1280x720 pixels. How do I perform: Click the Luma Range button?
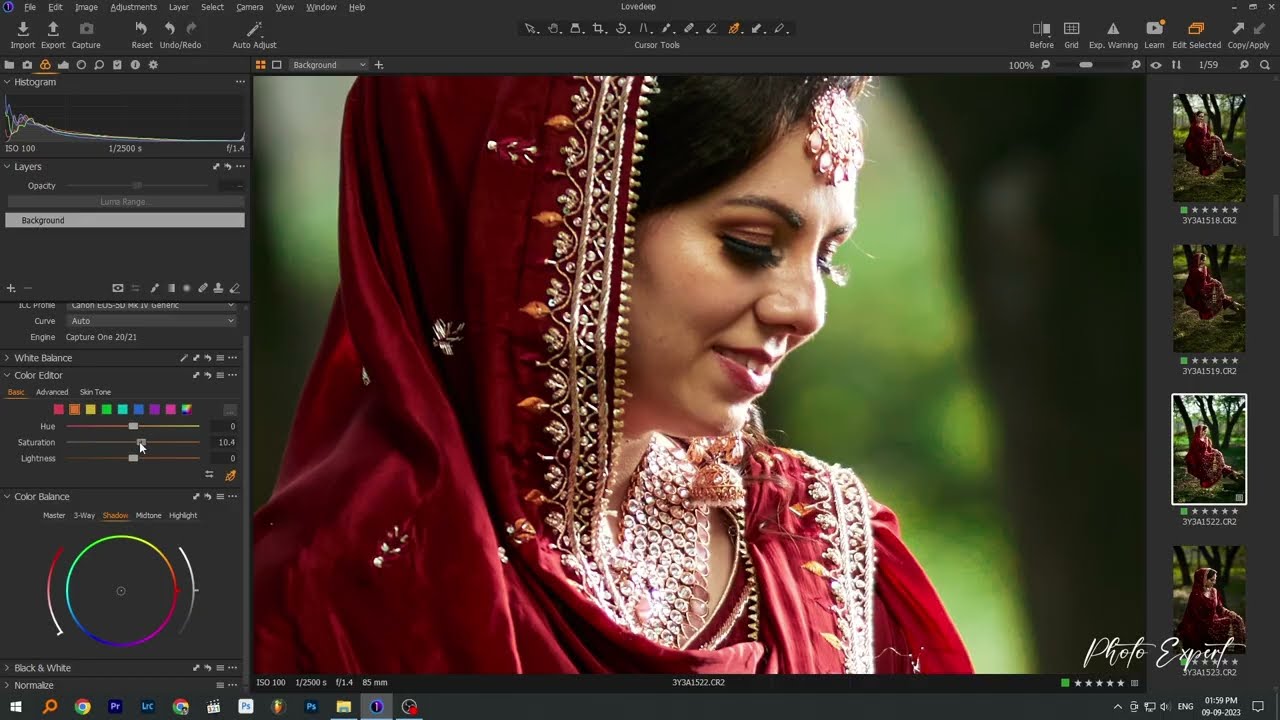click(x=125, y=202)
